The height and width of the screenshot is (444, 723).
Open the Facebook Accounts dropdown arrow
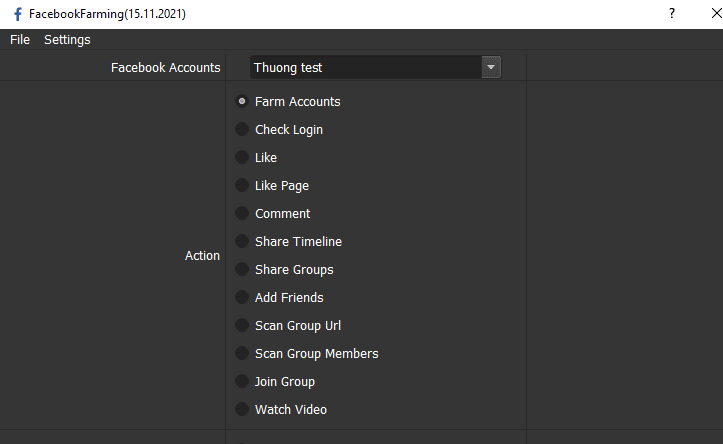click(x=491, y=67)
